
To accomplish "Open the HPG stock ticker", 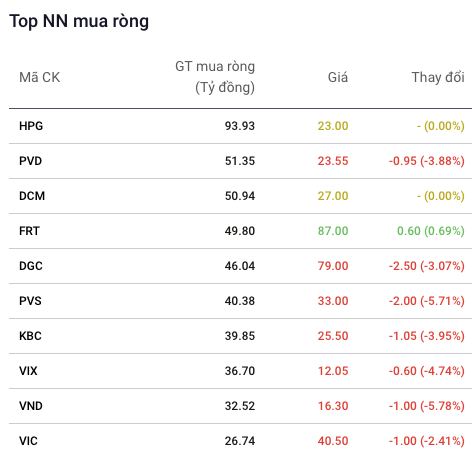I will point(31,126).
